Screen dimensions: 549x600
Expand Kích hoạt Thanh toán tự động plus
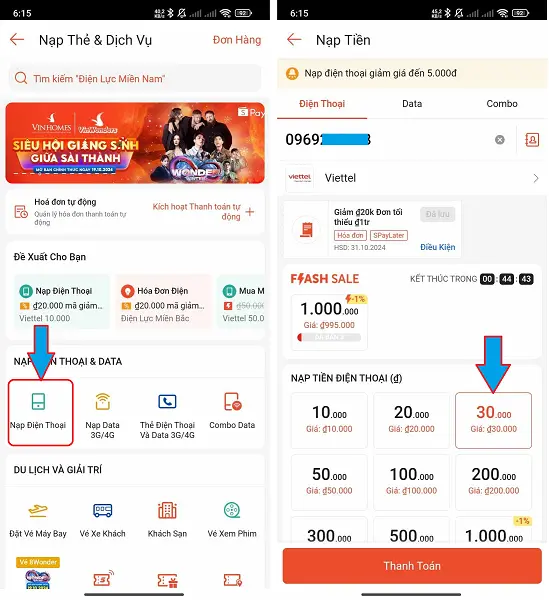(250, 212)
